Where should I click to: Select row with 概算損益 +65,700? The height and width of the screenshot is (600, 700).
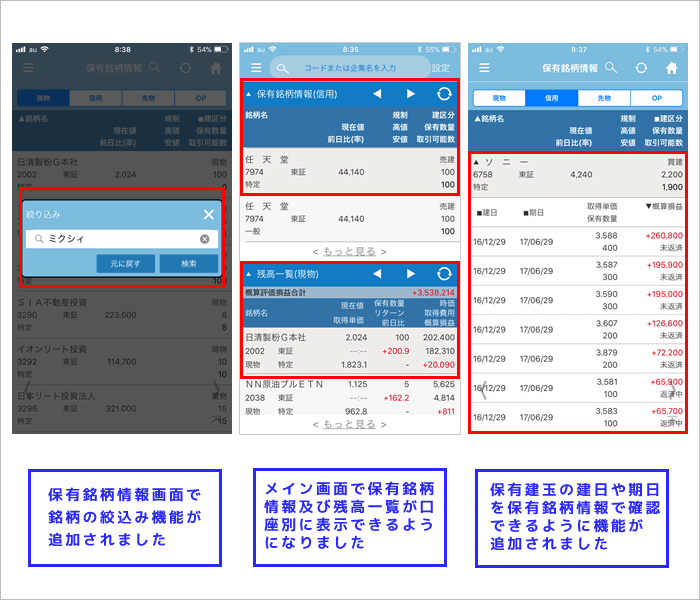pyautogui.click(x=578, y=417)
